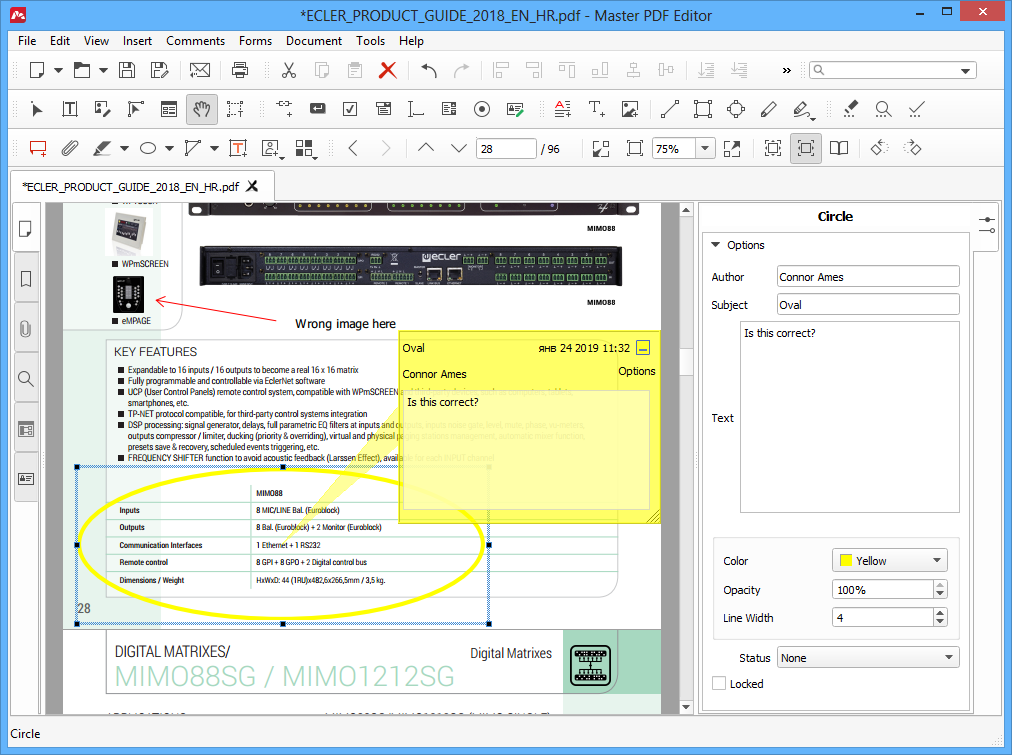Minimize the Oval comment popup
1012x755 pixels.
point(643,348)
